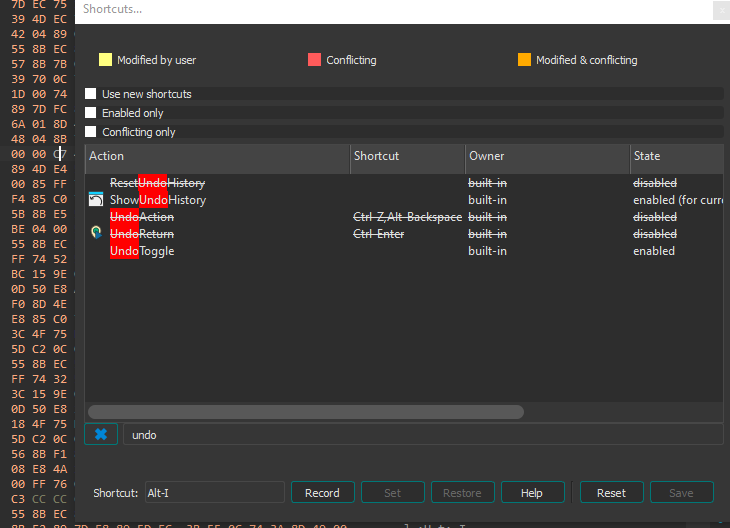Click the Reset button

click(x=612, y=493)
